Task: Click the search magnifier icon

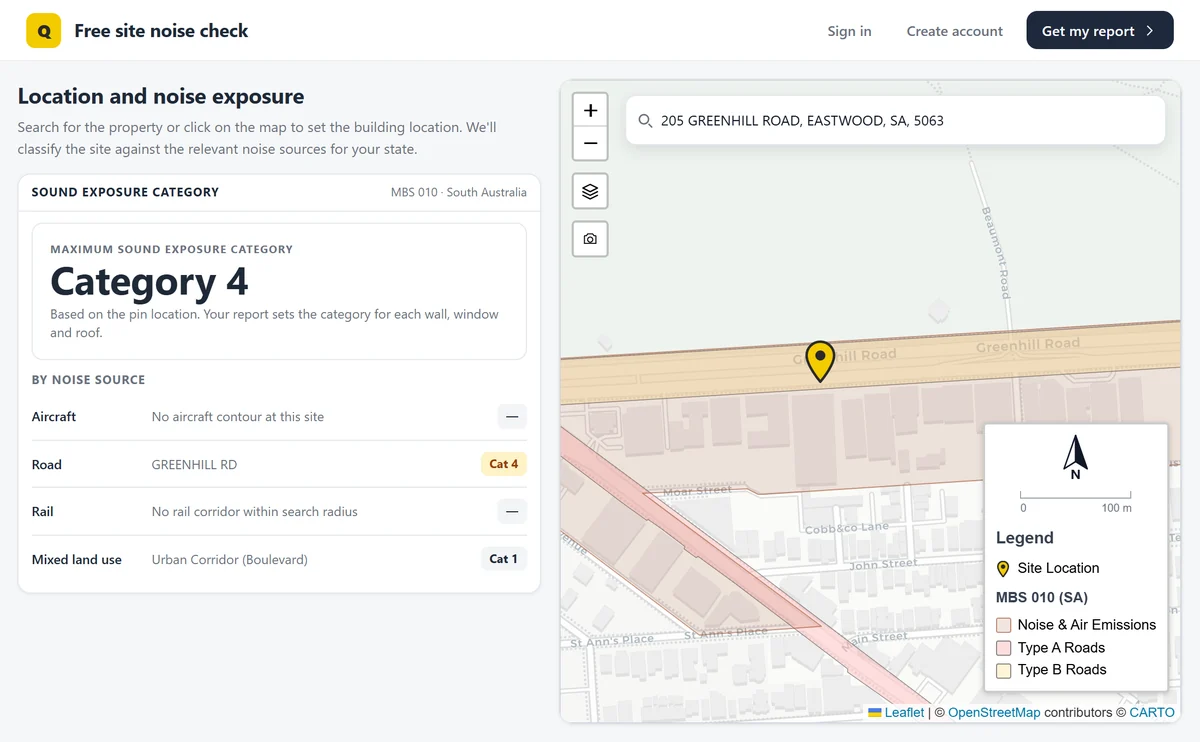Action: (645, 121)
